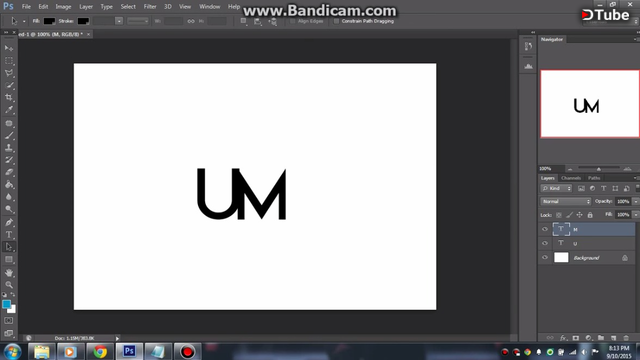
Task: Select the Zoom tool
Action: point(9,285)
